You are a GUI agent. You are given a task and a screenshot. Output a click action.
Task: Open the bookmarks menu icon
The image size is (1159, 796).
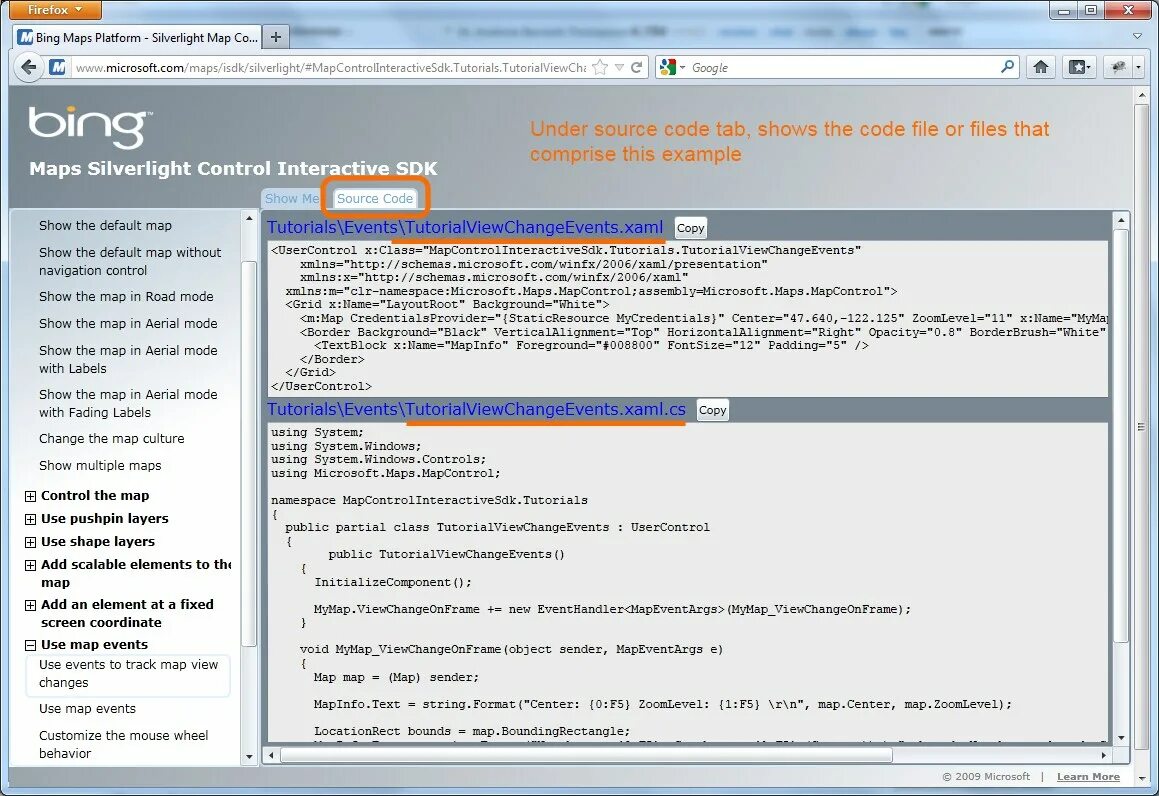(x=1080, y=67)
